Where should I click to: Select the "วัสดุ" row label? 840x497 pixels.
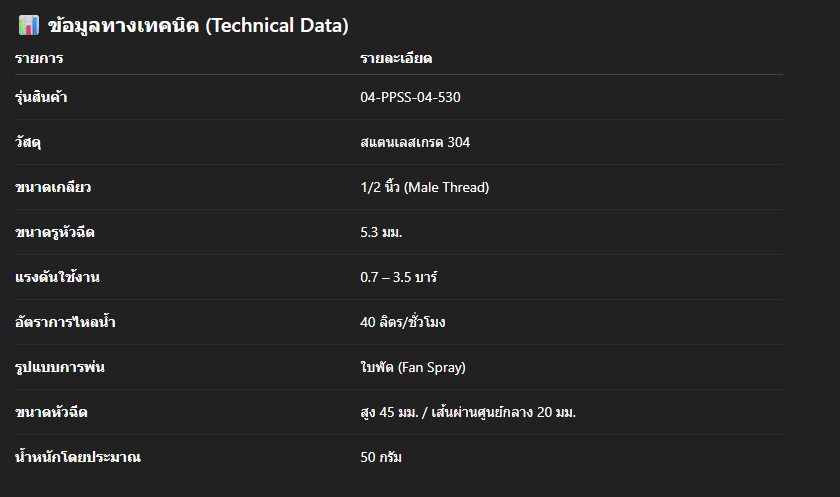tap(27, 142)
